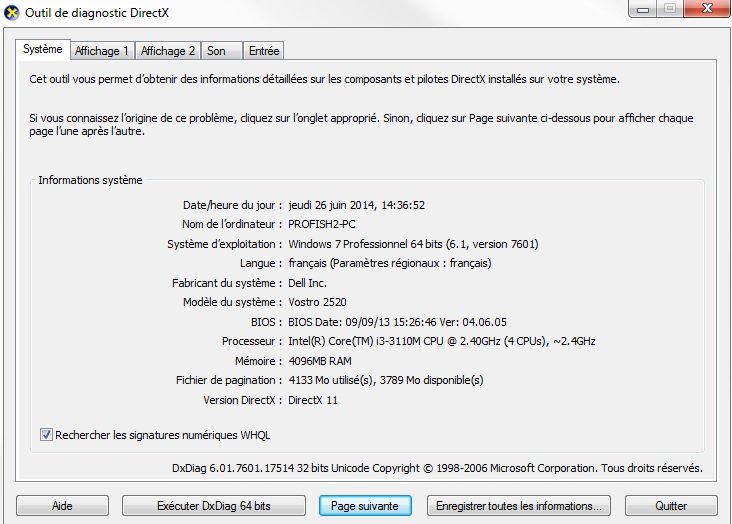Open the Affichage 1 tab
Image resolution: width=732 pixels, height=524 pixels.
tap(102, 51)
